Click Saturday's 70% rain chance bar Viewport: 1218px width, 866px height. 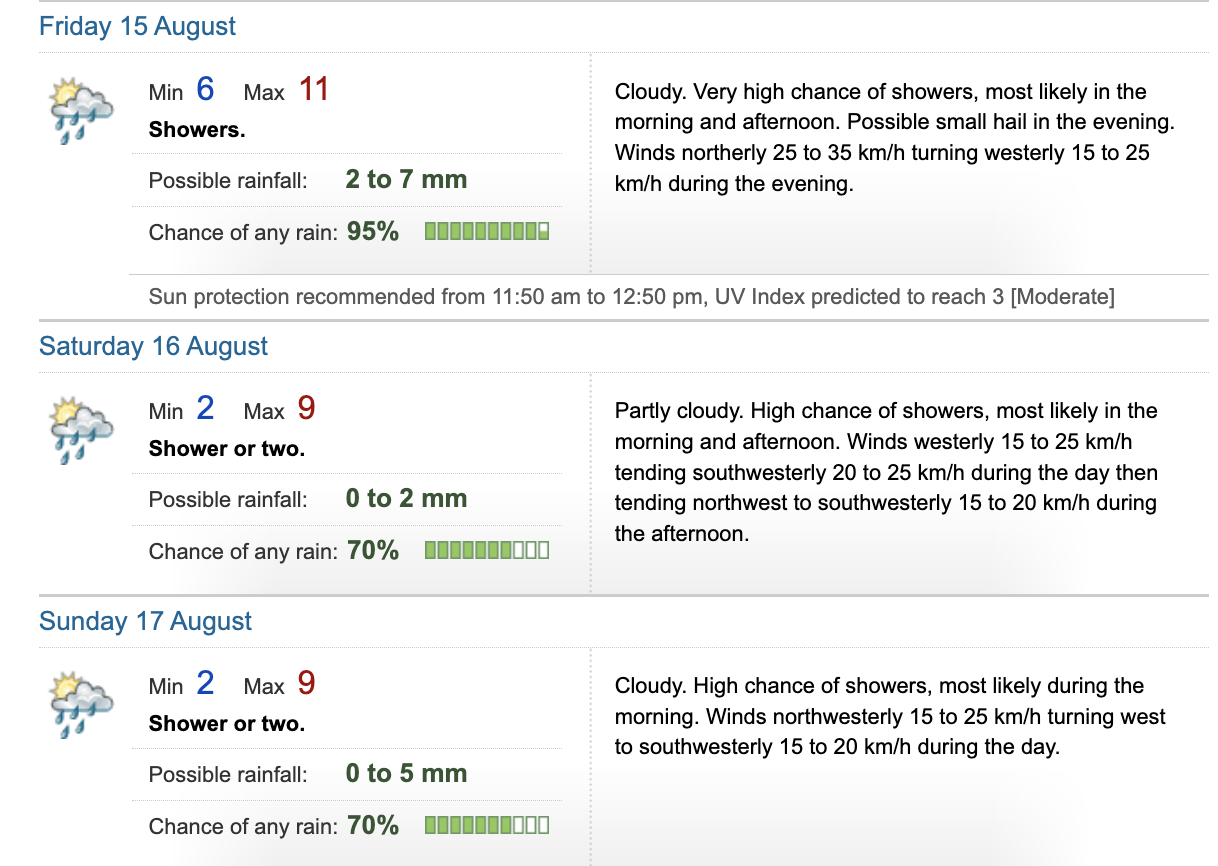487,551
